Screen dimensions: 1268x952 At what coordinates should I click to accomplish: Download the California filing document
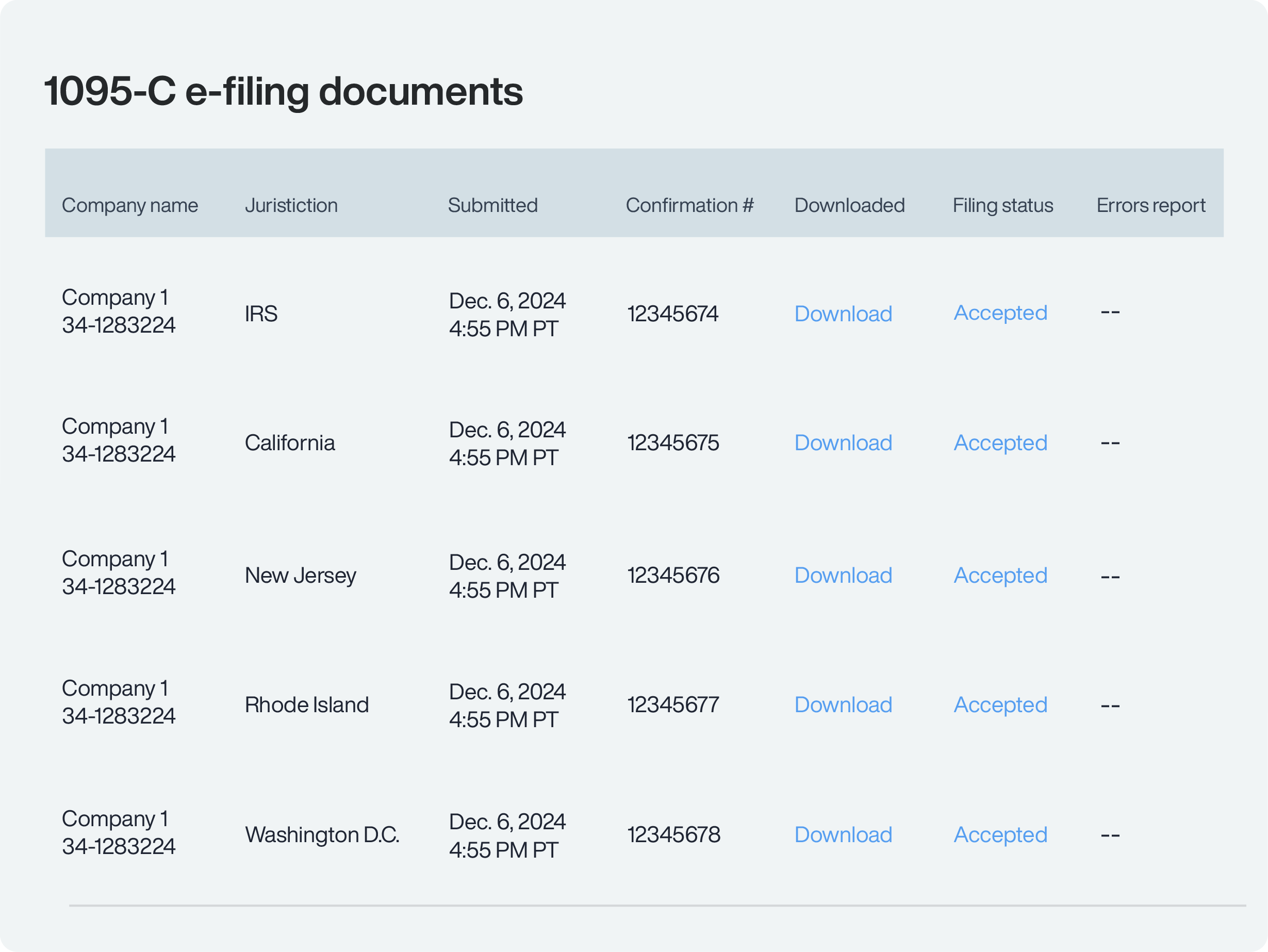843,442
